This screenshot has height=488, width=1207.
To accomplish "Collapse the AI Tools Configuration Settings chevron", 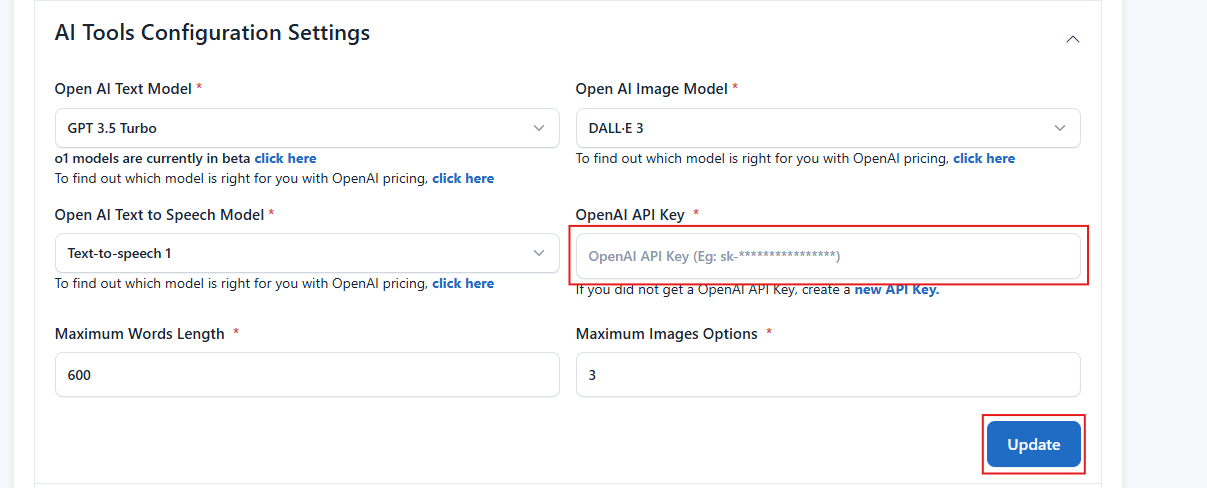I will coord(1073,39).
